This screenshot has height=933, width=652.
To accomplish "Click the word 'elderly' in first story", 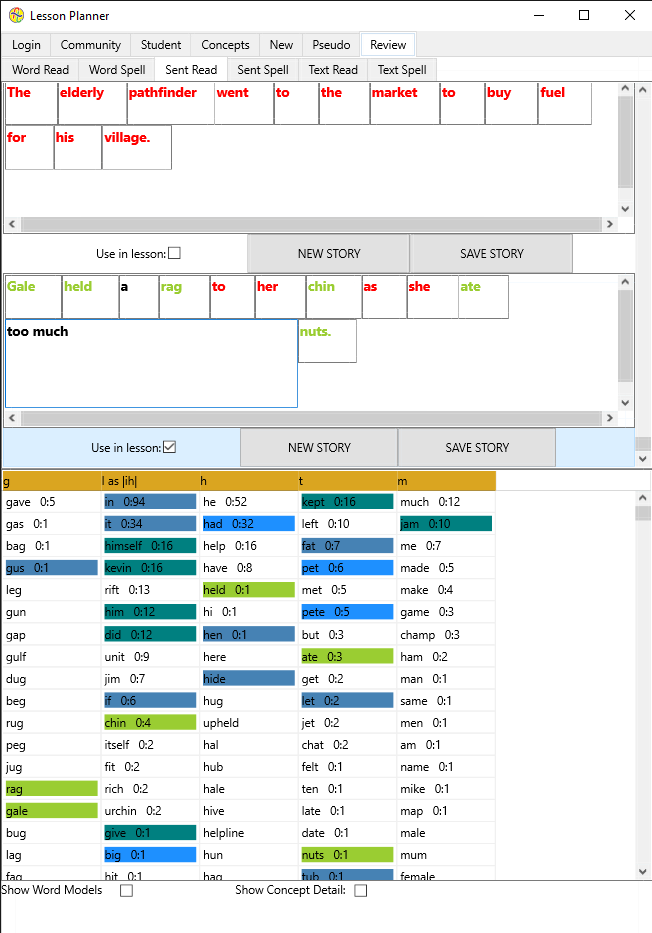I will coord(82,93).
